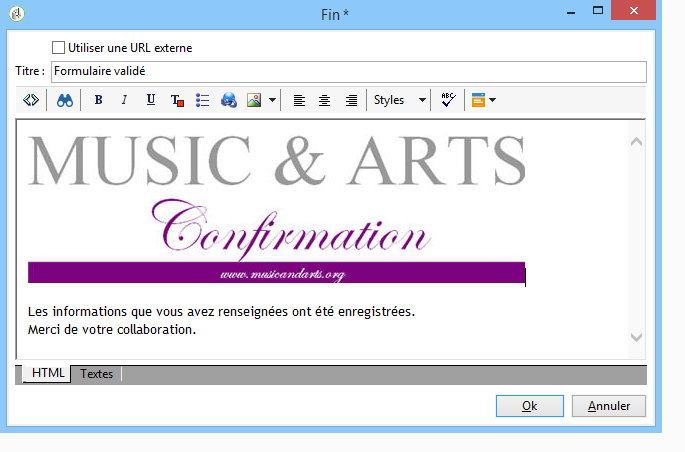Show the HTML source code view
685x452 pixels.
click(x=31, y=100)
